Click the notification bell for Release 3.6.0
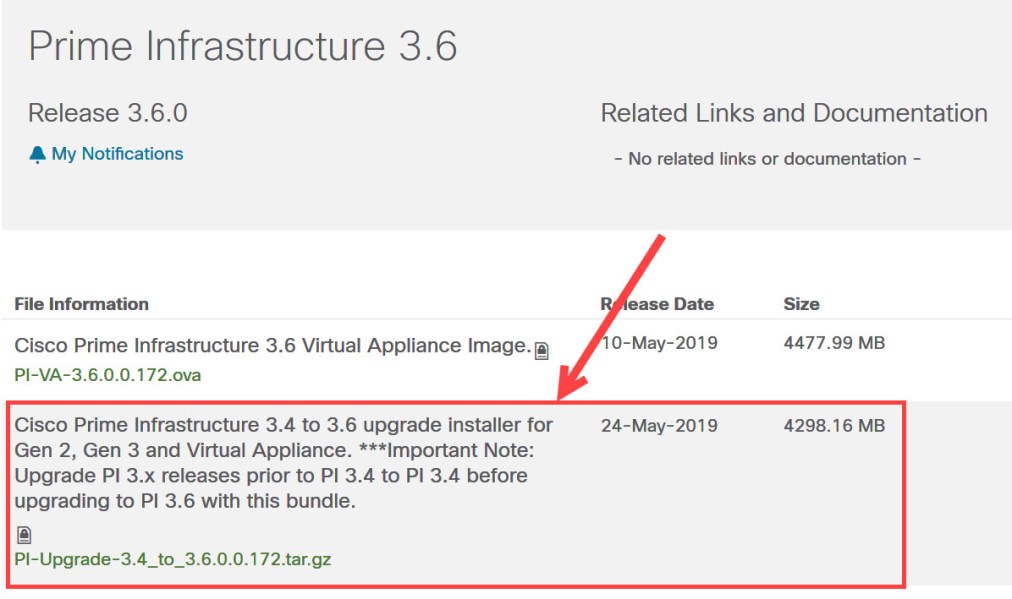Screen dimensions: 1012x599 [36, 153]
